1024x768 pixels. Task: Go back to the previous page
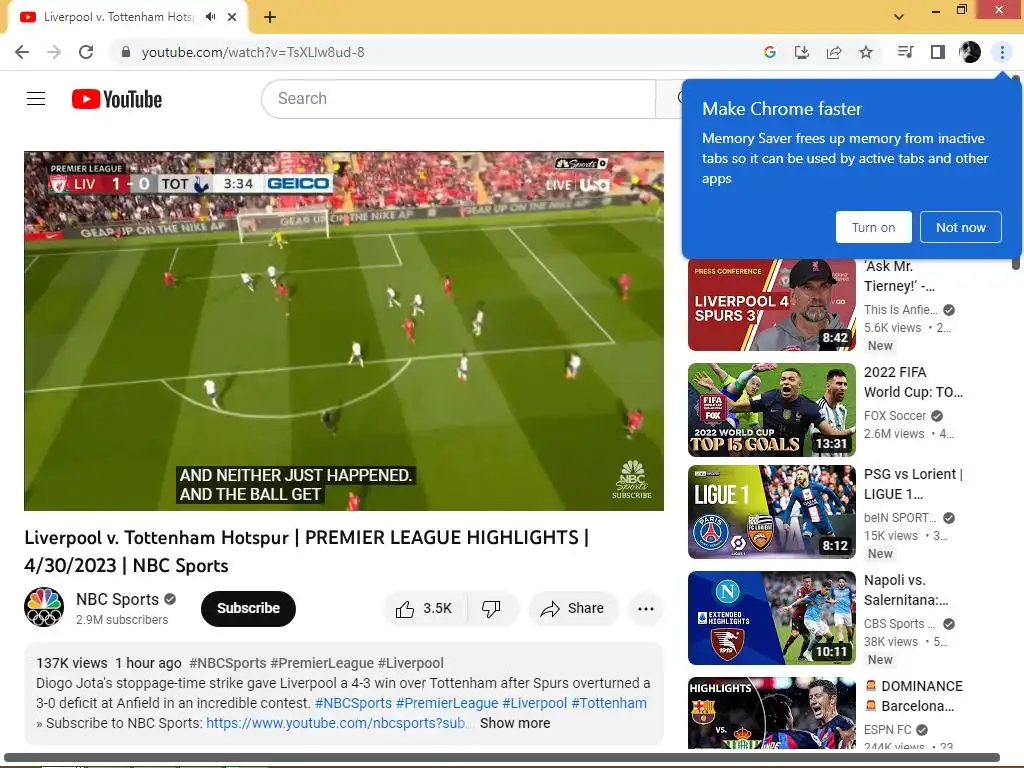click(22, 52)
